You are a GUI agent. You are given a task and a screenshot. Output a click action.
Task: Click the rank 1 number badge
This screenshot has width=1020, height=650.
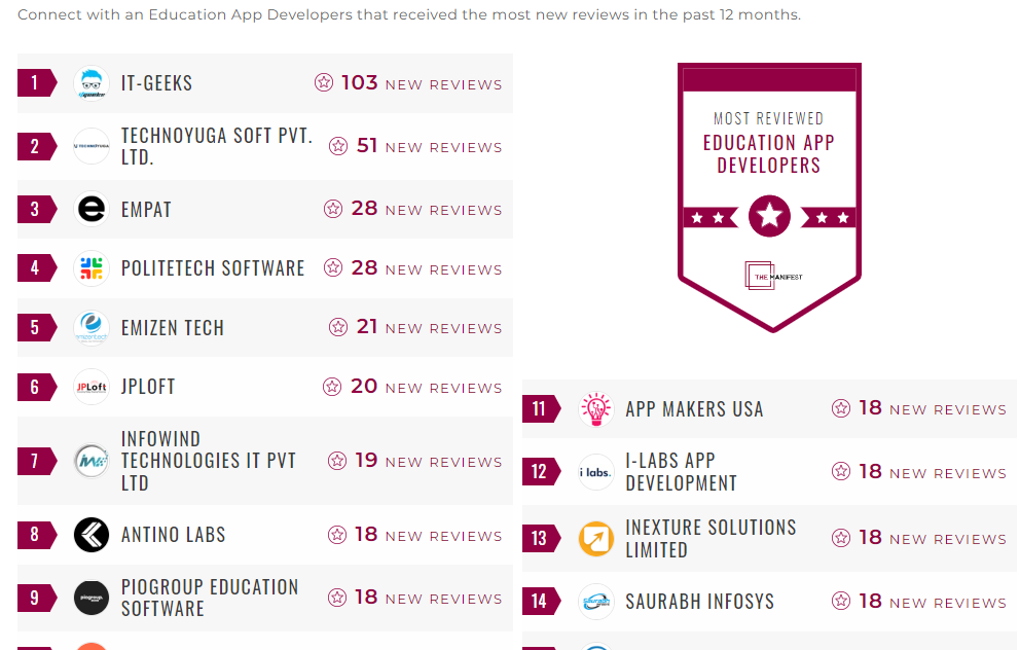pos(36,83)
